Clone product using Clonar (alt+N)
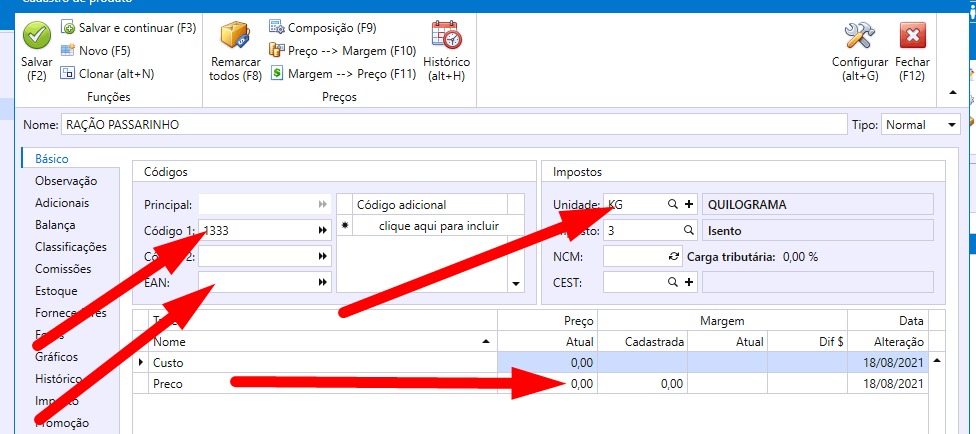976x434 pixels. click(x=107, y=73)
